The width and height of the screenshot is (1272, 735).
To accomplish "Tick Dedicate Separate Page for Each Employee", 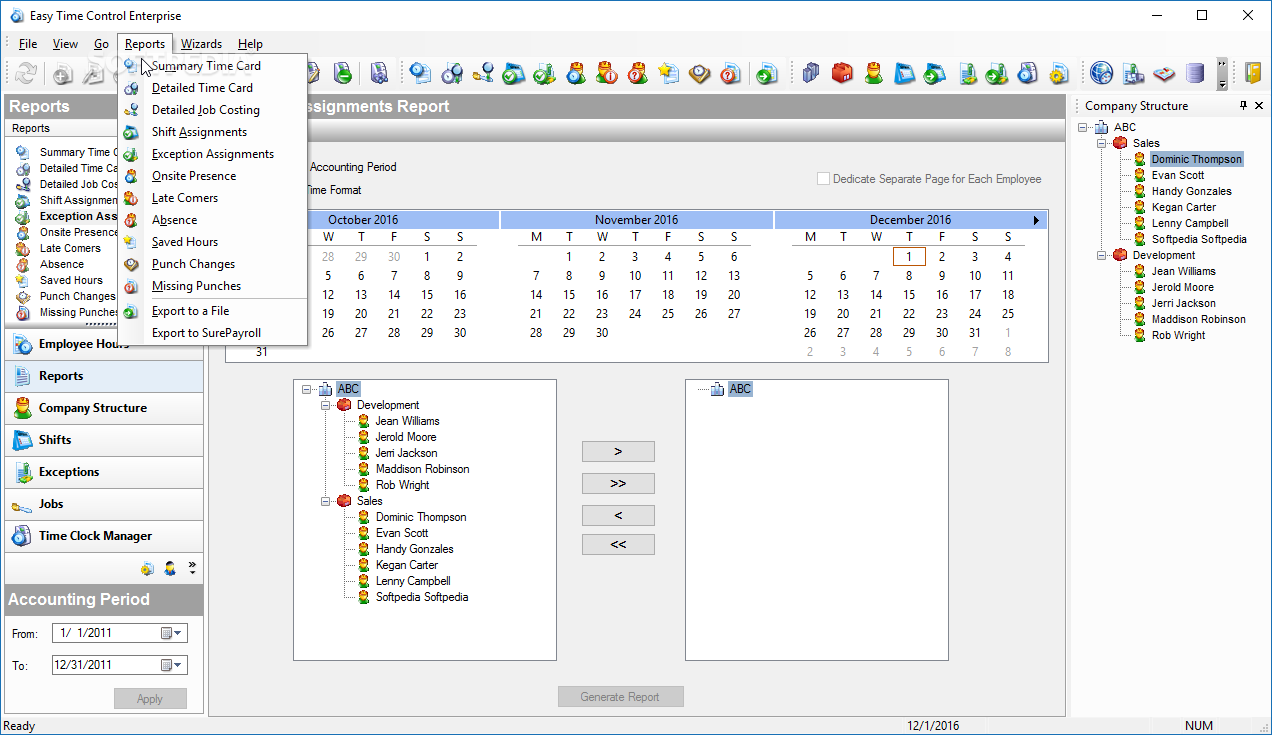I will click(x=823, y=179).
